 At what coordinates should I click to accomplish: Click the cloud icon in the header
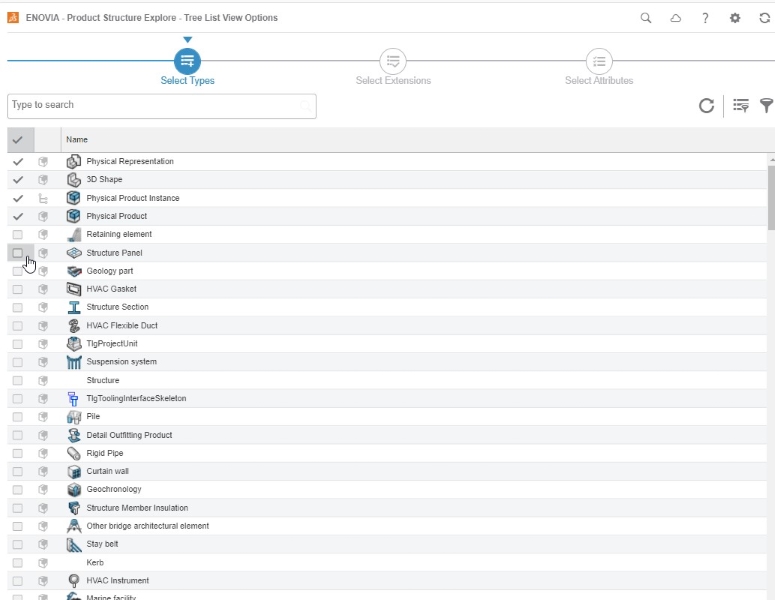tap(675, 18)
